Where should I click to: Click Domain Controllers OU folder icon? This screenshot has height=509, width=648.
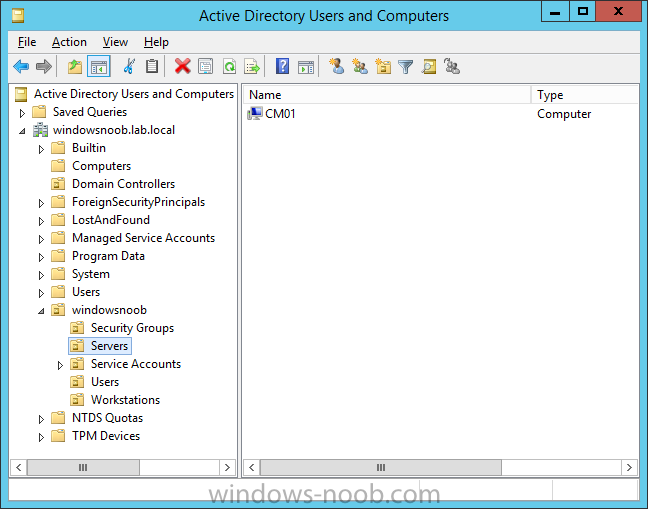pyautogui.click(x=58, y=183)
